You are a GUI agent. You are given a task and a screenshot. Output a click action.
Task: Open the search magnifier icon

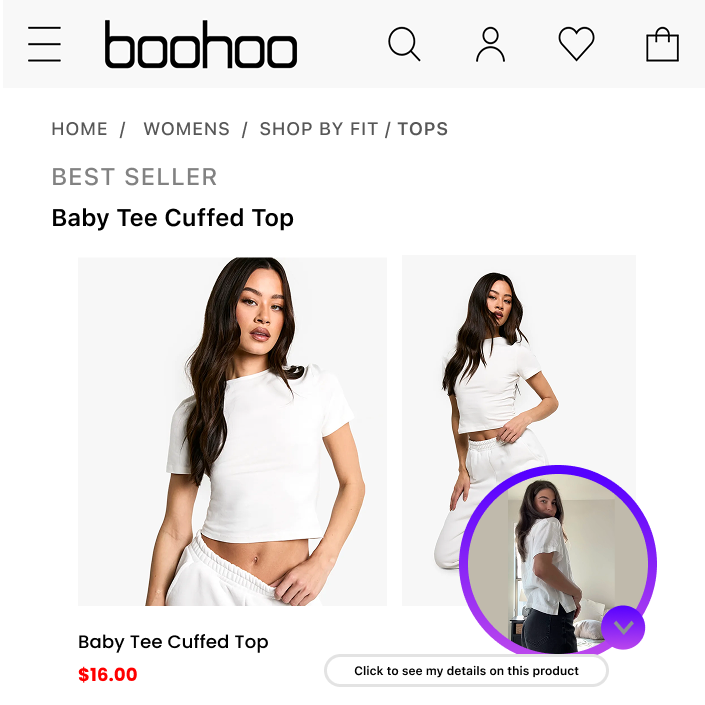404,44
